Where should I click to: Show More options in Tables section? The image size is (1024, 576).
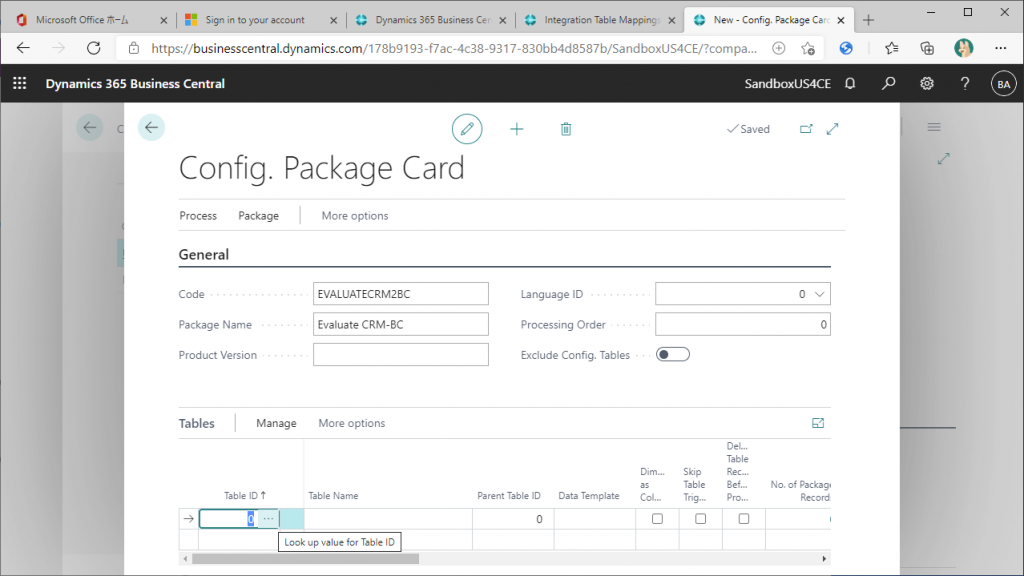[x=351, y=423]
